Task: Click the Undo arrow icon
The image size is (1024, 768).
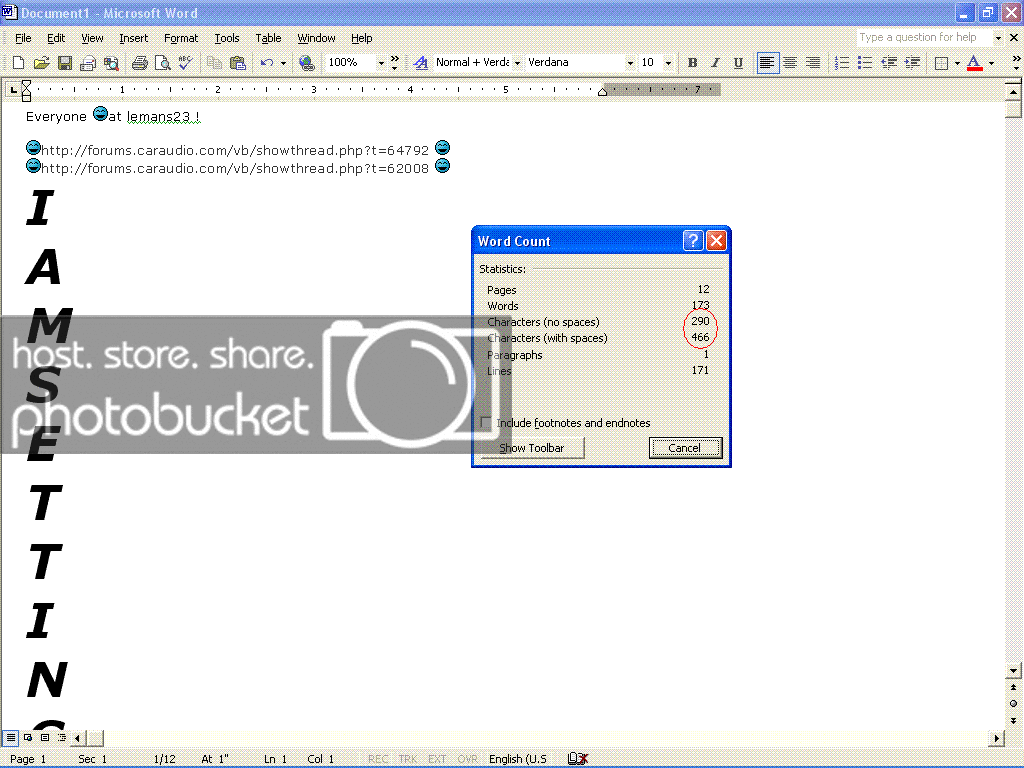Action: point(266,63)
